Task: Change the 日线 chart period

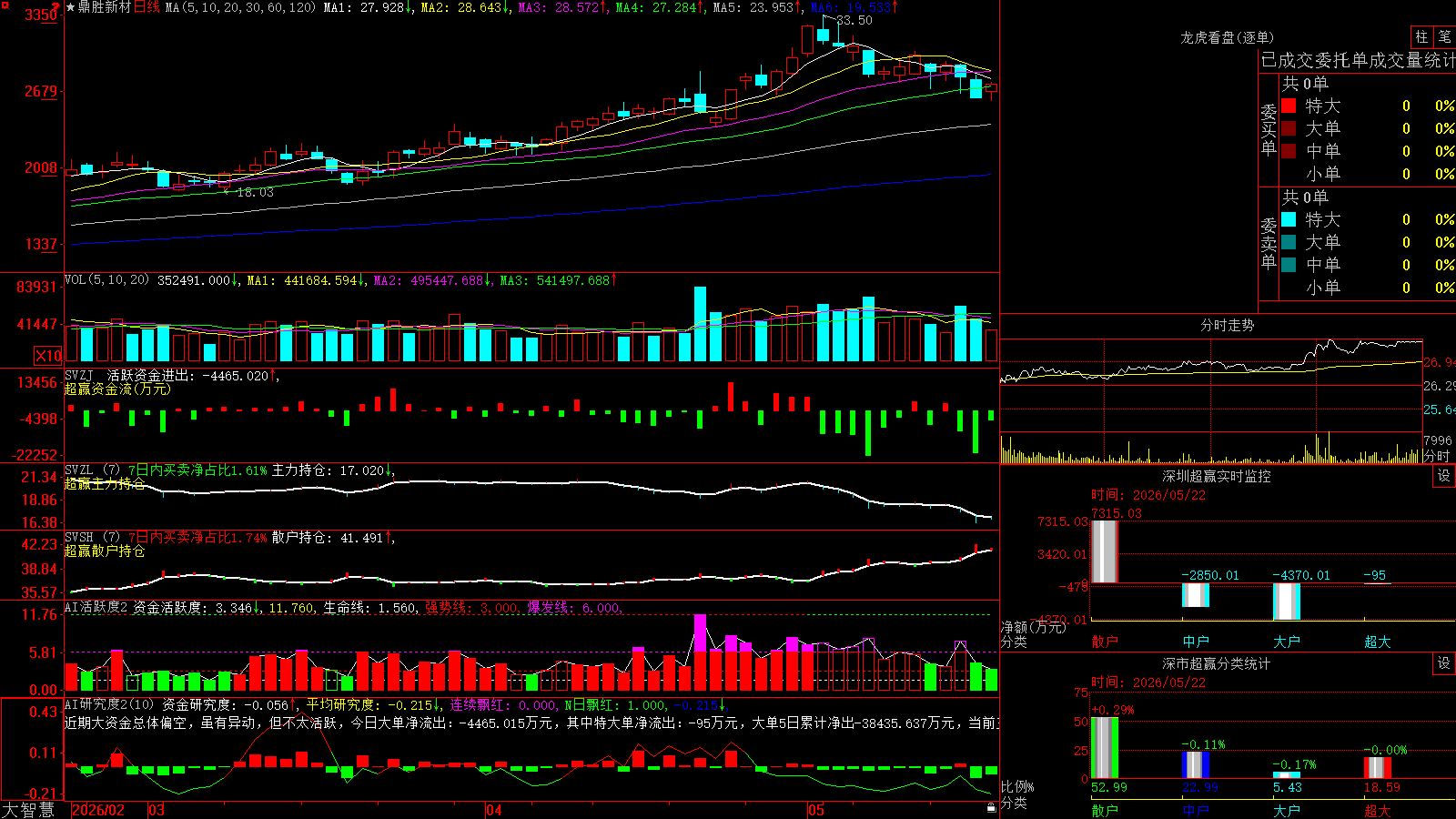Action: (x=147, y=7)
